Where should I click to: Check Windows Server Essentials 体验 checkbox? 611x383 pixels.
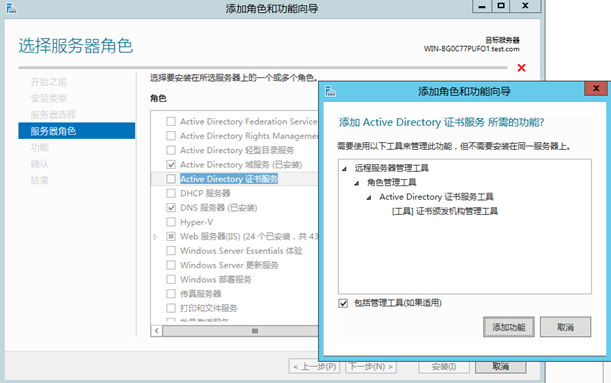171,251
